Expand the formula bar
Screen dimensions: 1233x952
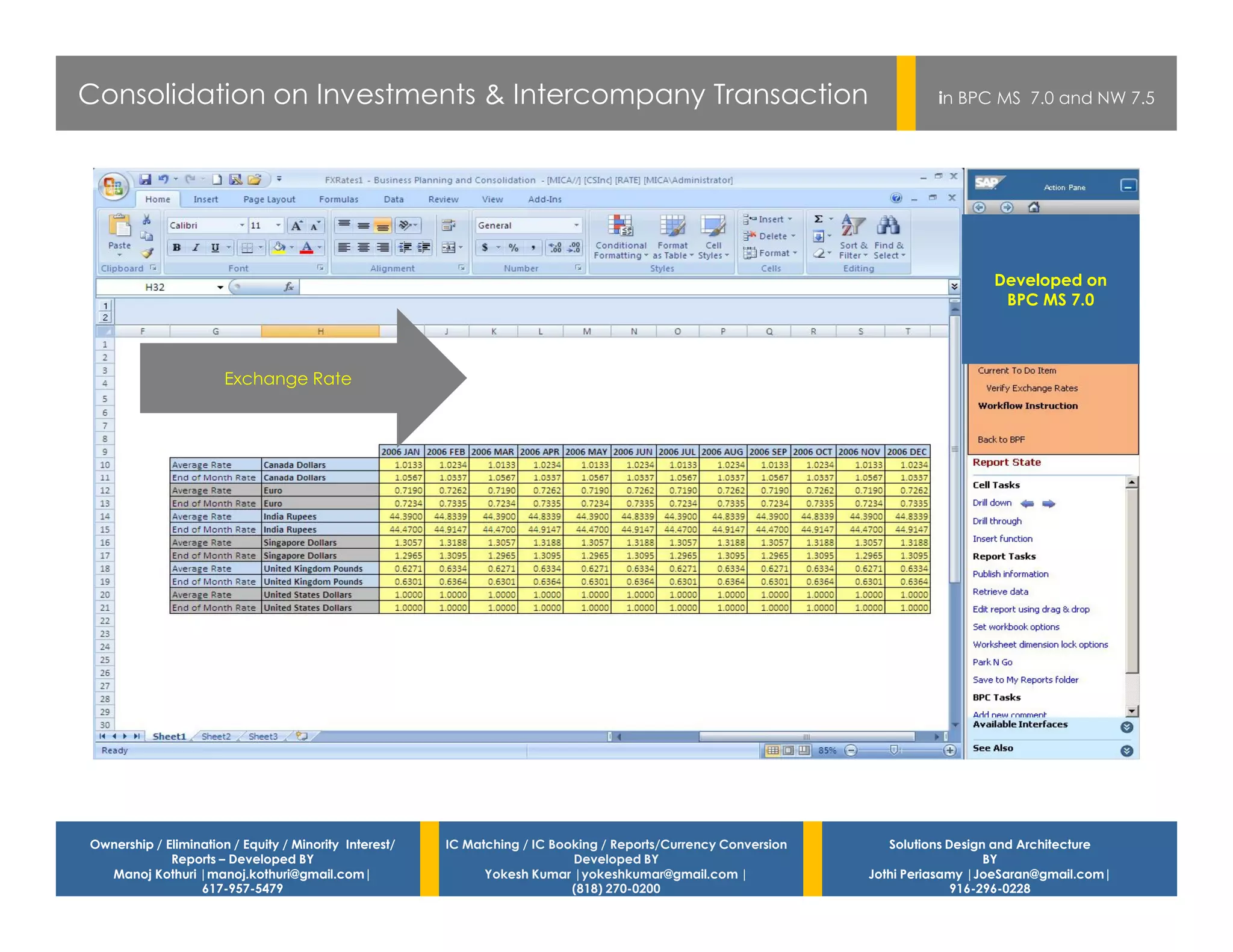coord(954,287)
